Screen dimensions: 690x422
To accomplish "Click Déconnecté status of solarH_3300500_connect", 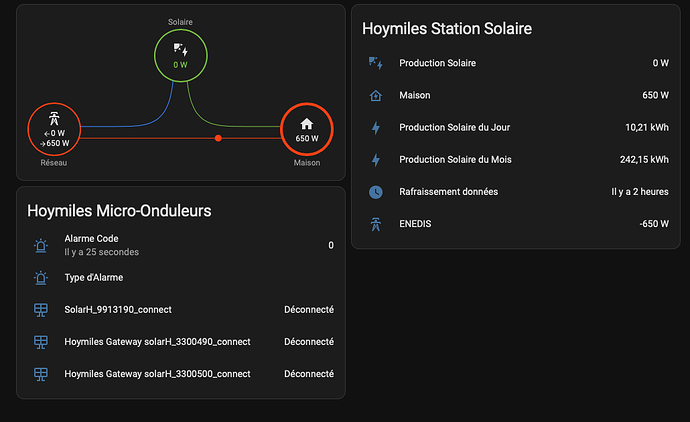I will point(309,374).
